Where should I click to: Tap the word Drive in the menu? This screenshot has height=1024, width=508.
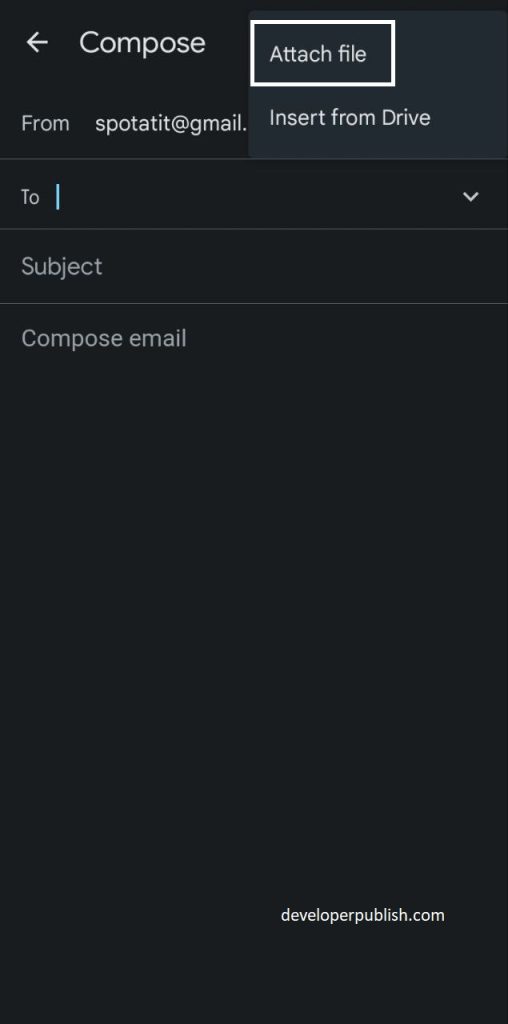tap(407, 118)
